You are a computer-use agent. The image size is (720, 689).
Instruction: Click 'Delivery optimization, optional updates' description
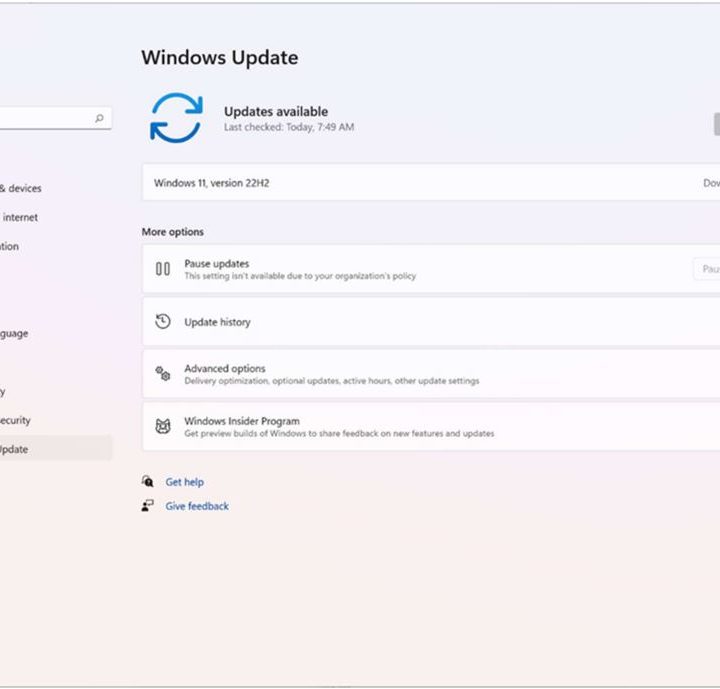click(332, 381)
